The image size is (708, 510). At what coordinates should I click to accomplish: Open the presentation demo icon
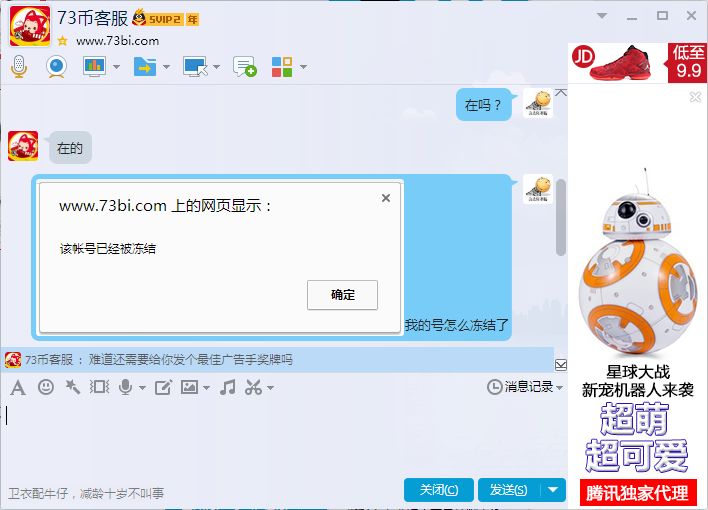pyautogui.click(x=94, y=66)
